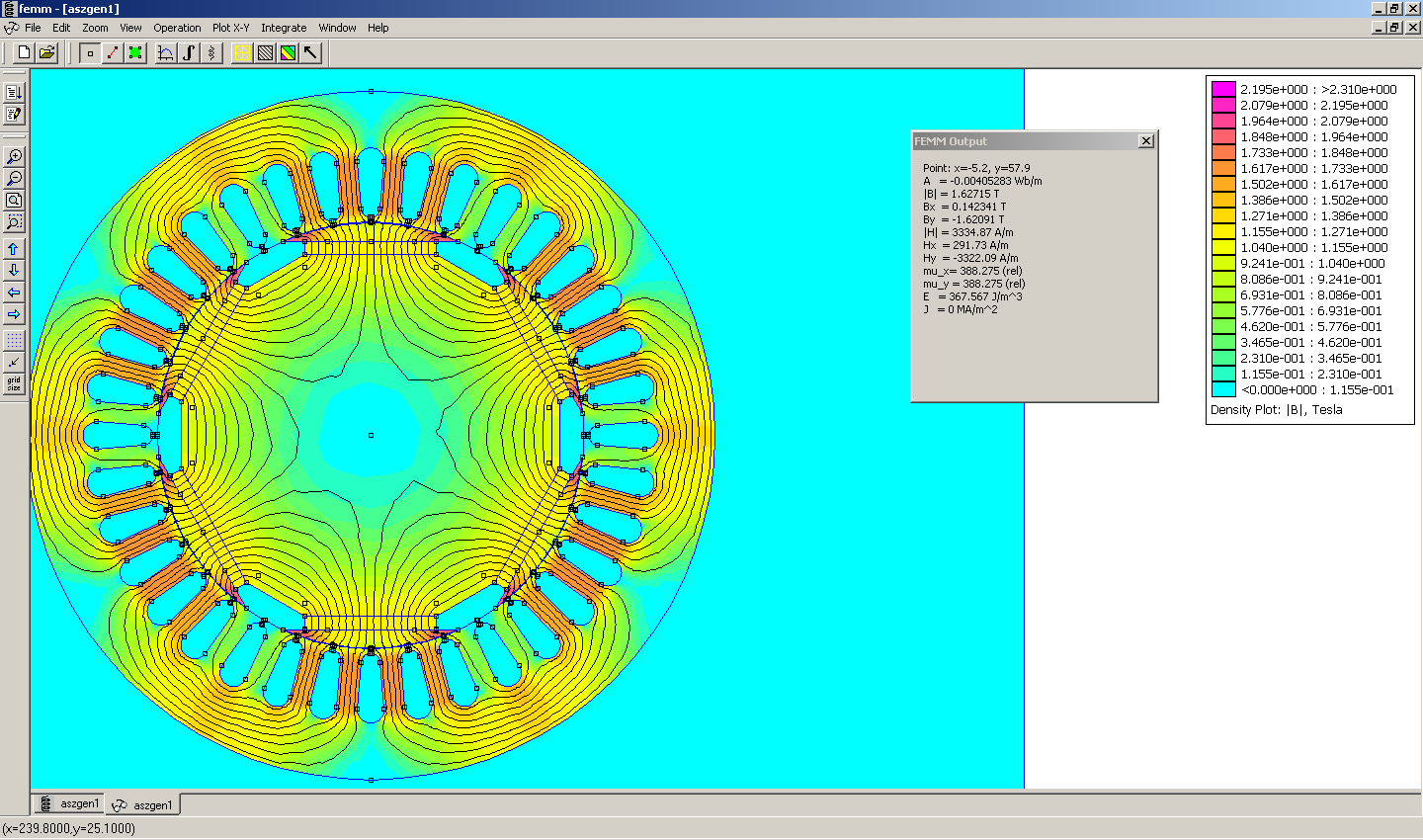Toggle the yellow mesh display button
This screenshot has width=1423, height=840.
click(242, 53)
